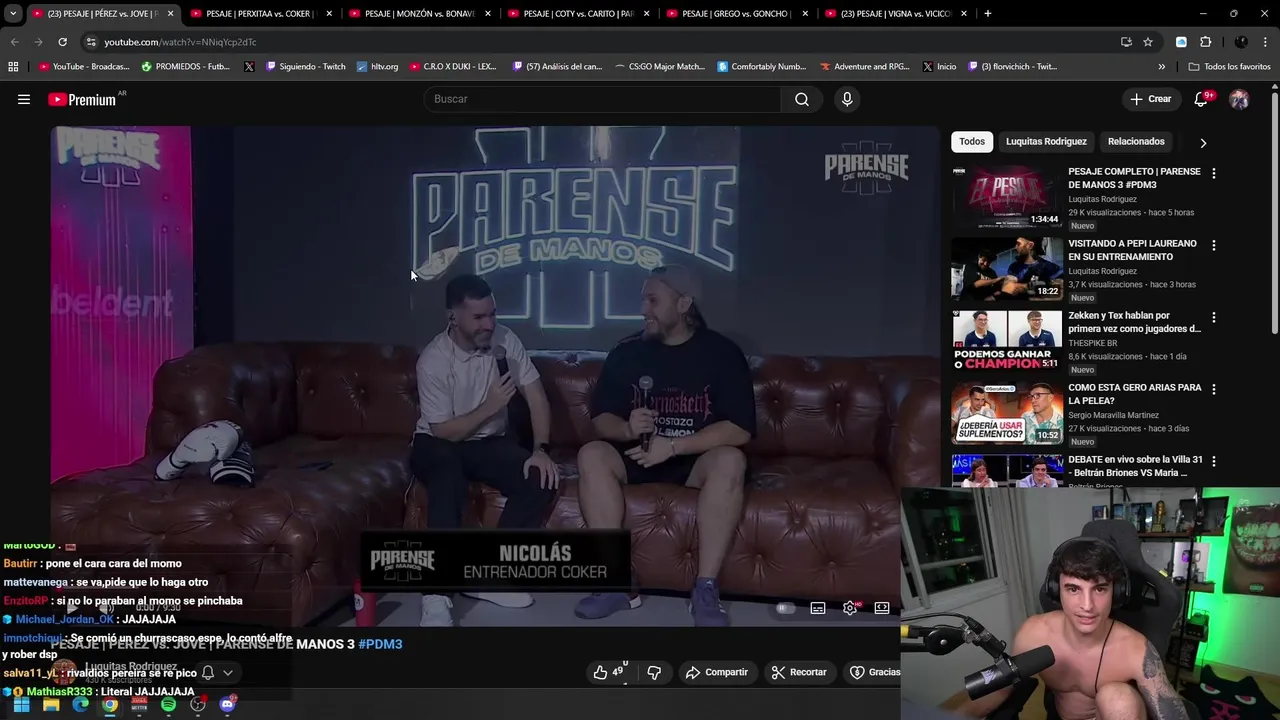Image resolution: width=1280 pixels, height=720 pixels.
Task: Switch the player to theater mode
Action: [882, 608]
